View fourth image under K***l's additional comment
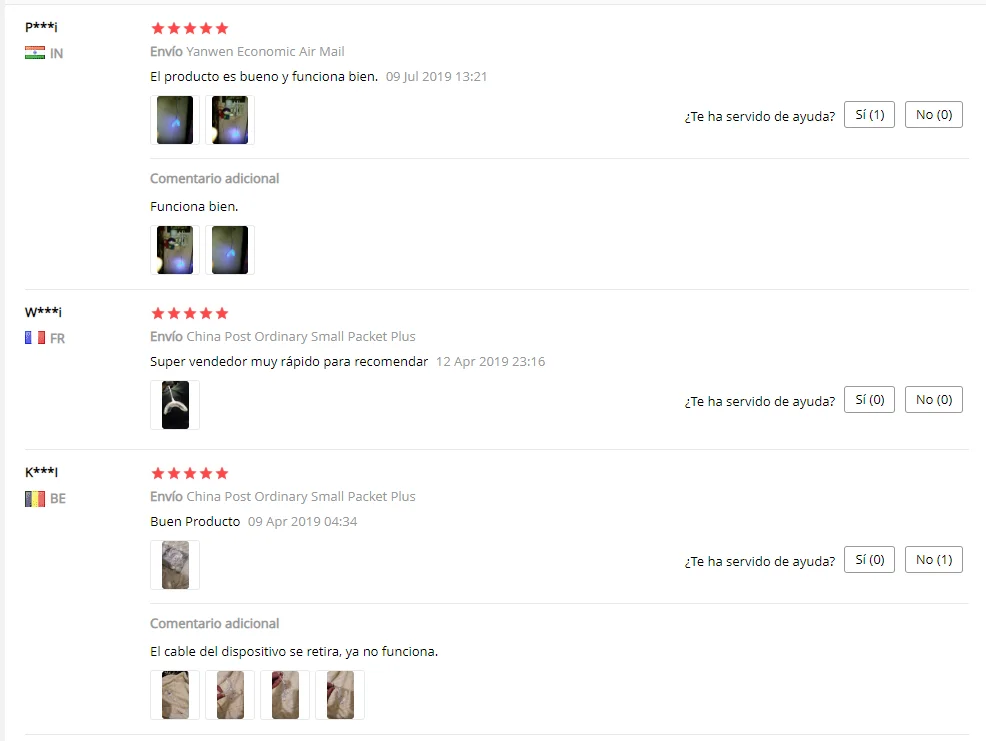The width and height of the screenshot is (986, 741). [x=340, y=695]
